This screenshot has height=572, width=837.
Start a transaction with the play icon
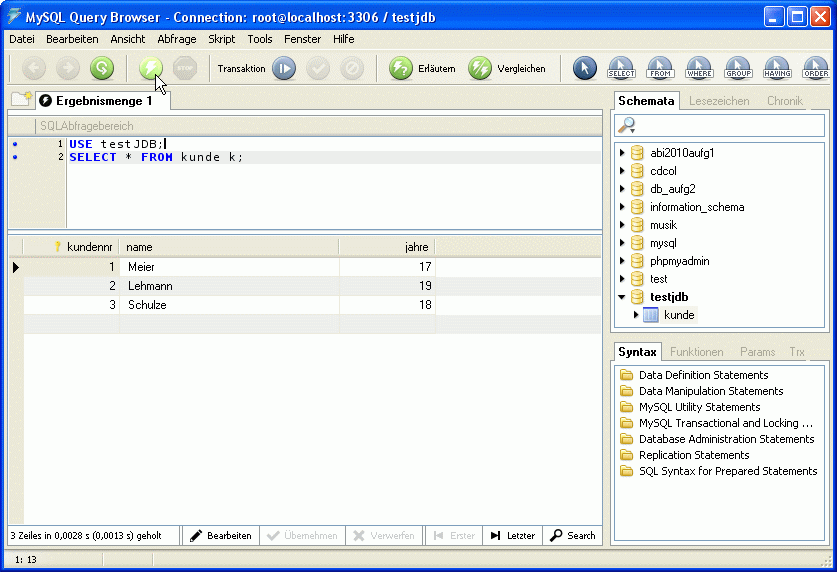284,68
